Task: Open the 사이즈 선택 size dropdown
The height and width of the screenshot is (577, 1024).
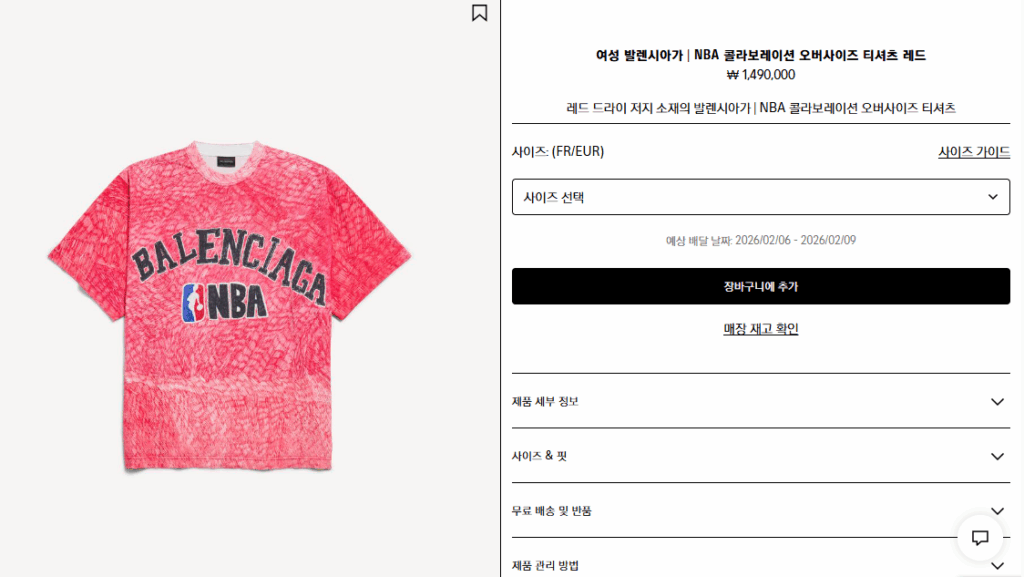Action: [761, 197]
